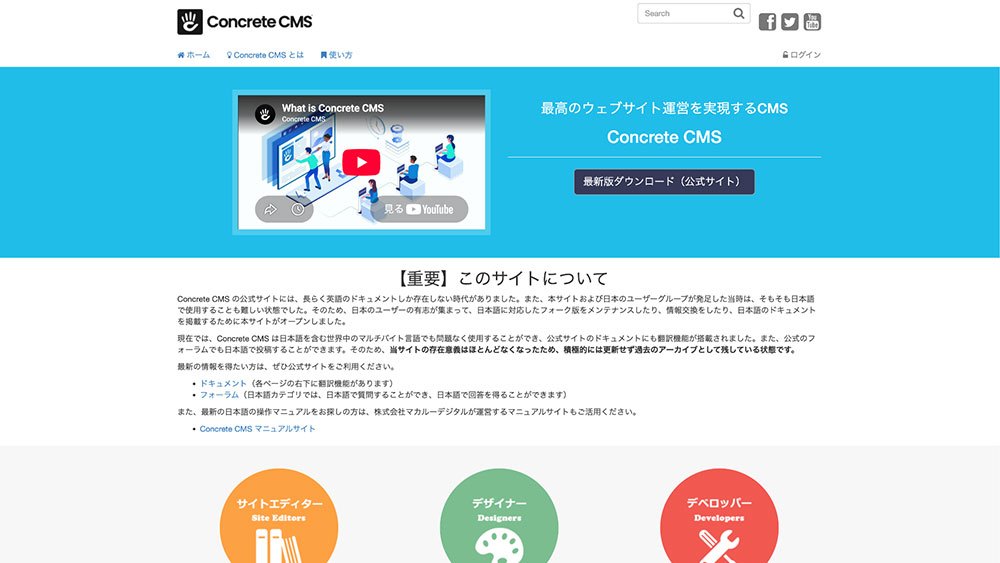Open the Concrete CMS マニュアルサイト link
The height and width of the screenshot is (563, 1000).
pyautogui.click(x=258, y=429)
